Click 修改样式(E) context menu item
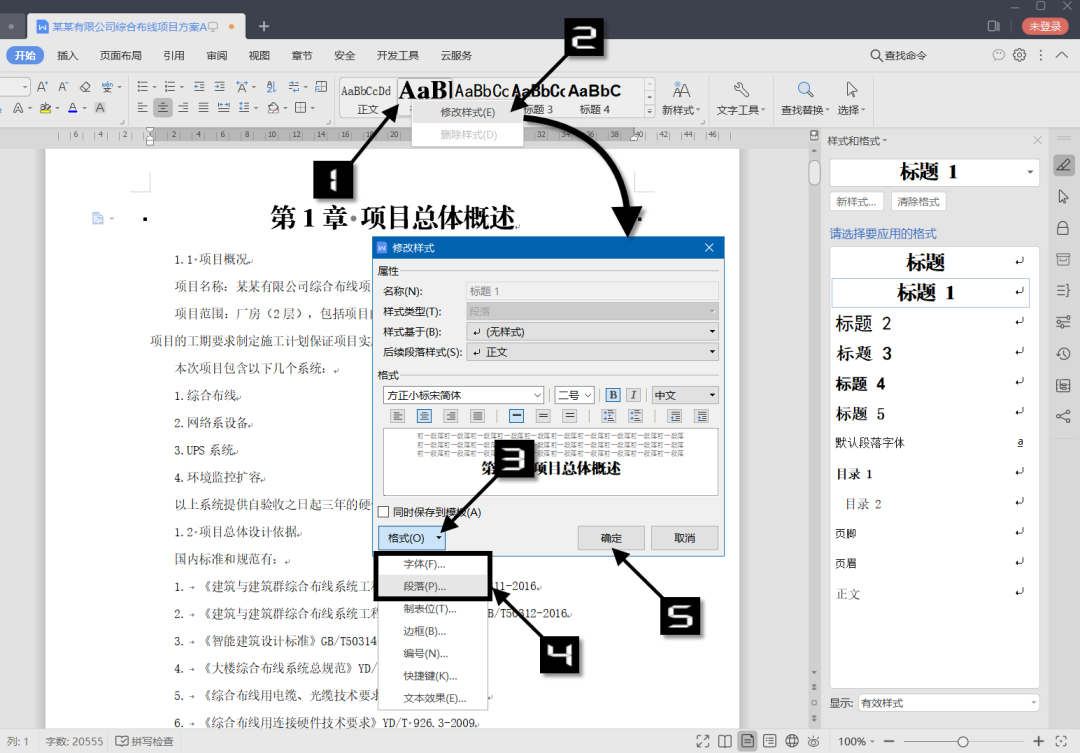 coord(468,112)
